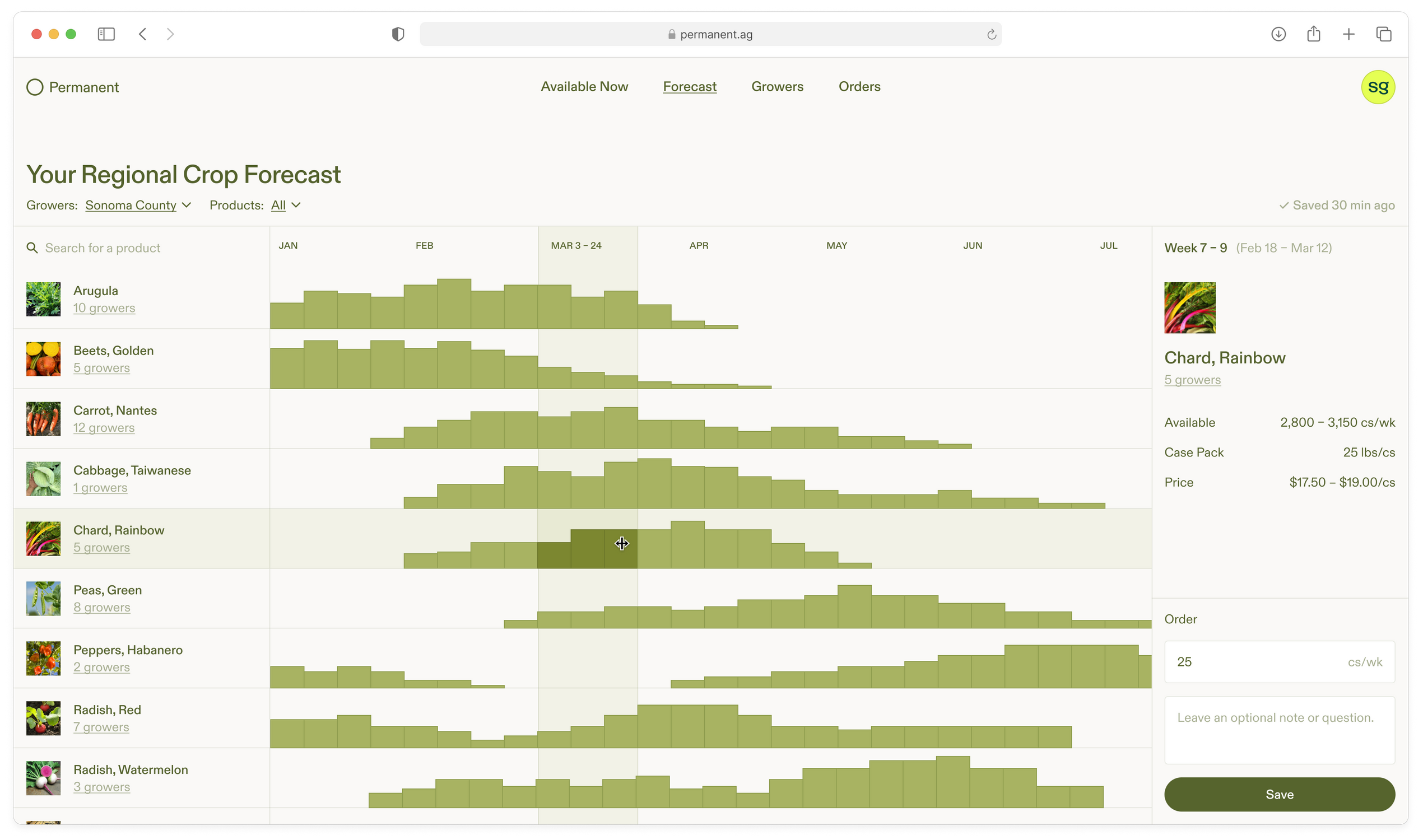
Task: Click the Radish, Red crop icon
Action: (x=42, y=717)
